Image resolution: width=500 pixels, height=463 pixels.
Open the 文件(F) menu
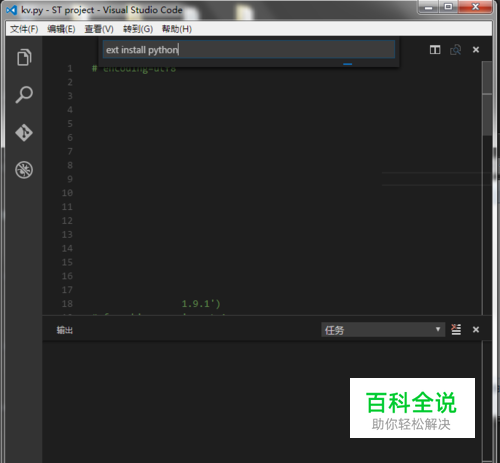[x=24, y=29]
